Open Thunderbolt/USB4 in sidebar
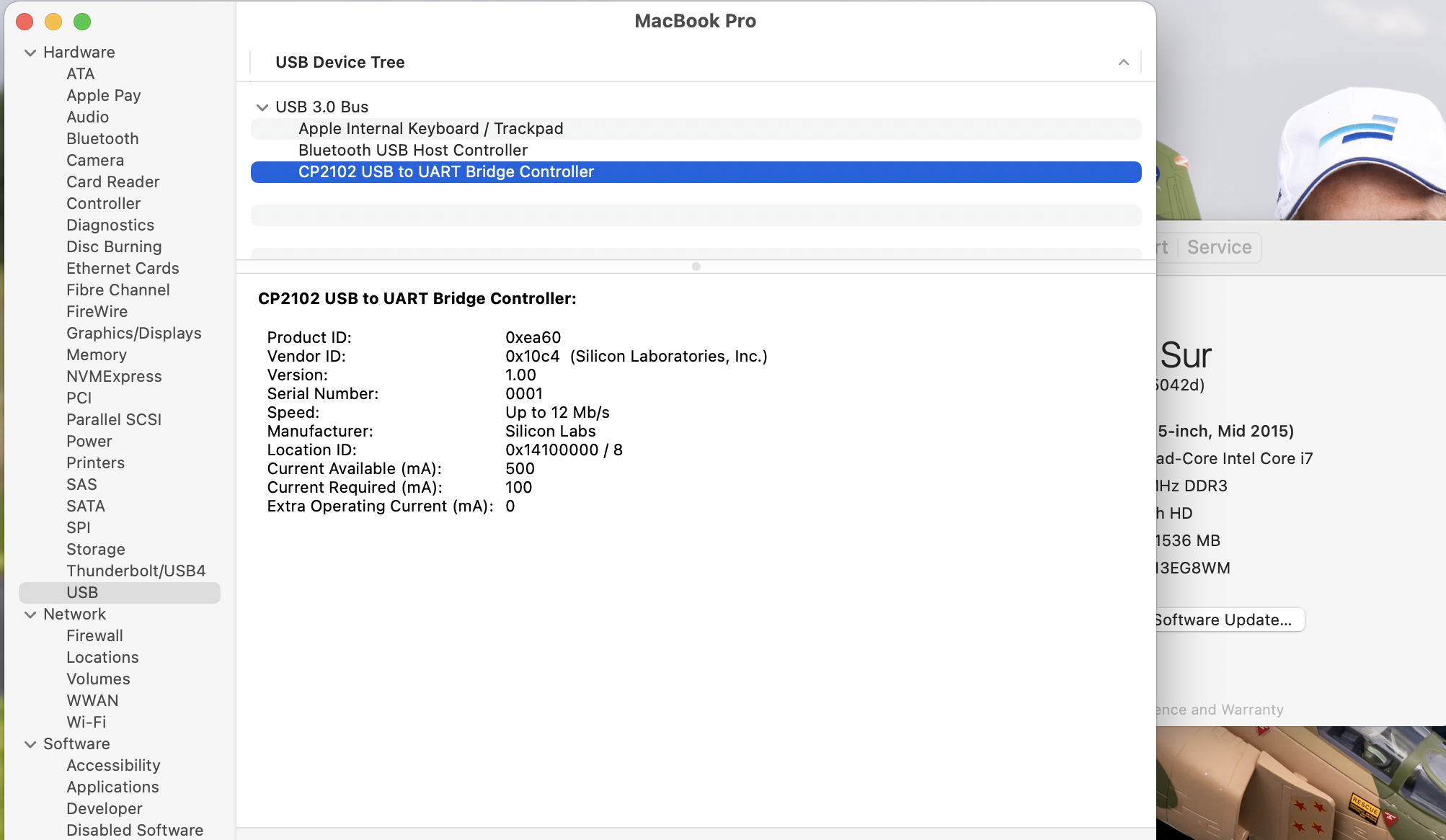The image size is (1446, 840). pyautogui.click(x=136, y=571)
